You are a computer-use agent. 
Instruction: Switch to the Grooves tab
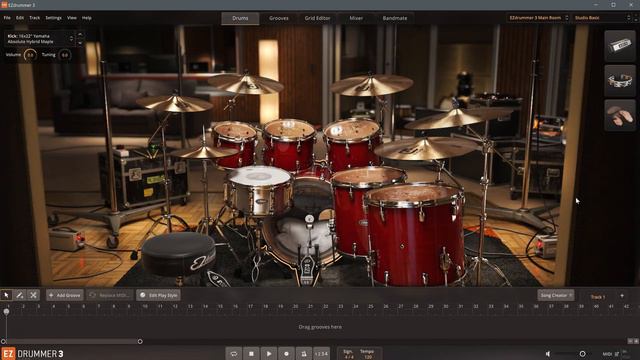[279, 18]
